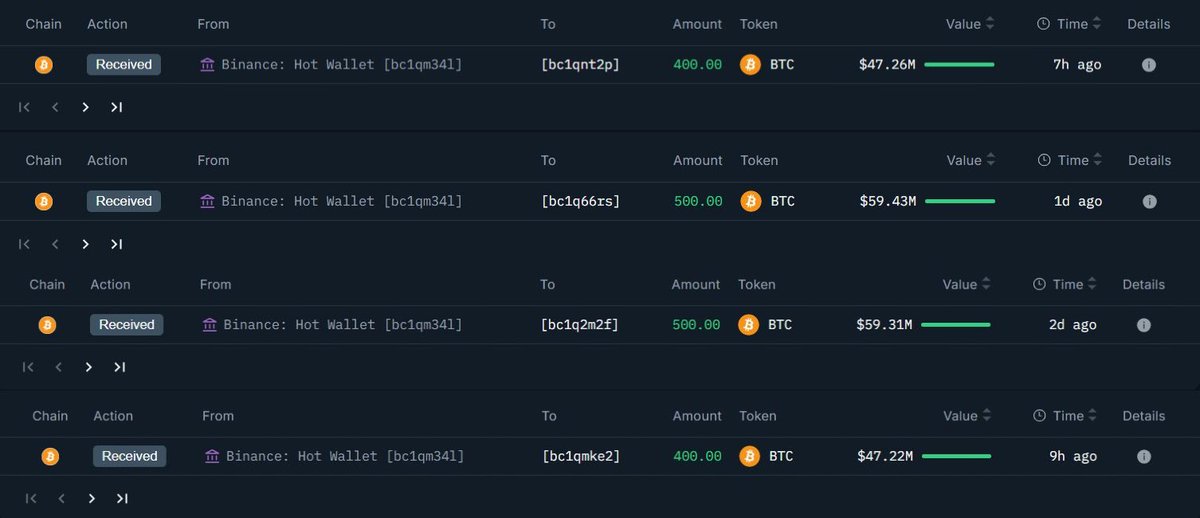
Task: Click the Bitcoin chain icon in the [bc1q66rs] row
Action: click(x=44, y=202)
